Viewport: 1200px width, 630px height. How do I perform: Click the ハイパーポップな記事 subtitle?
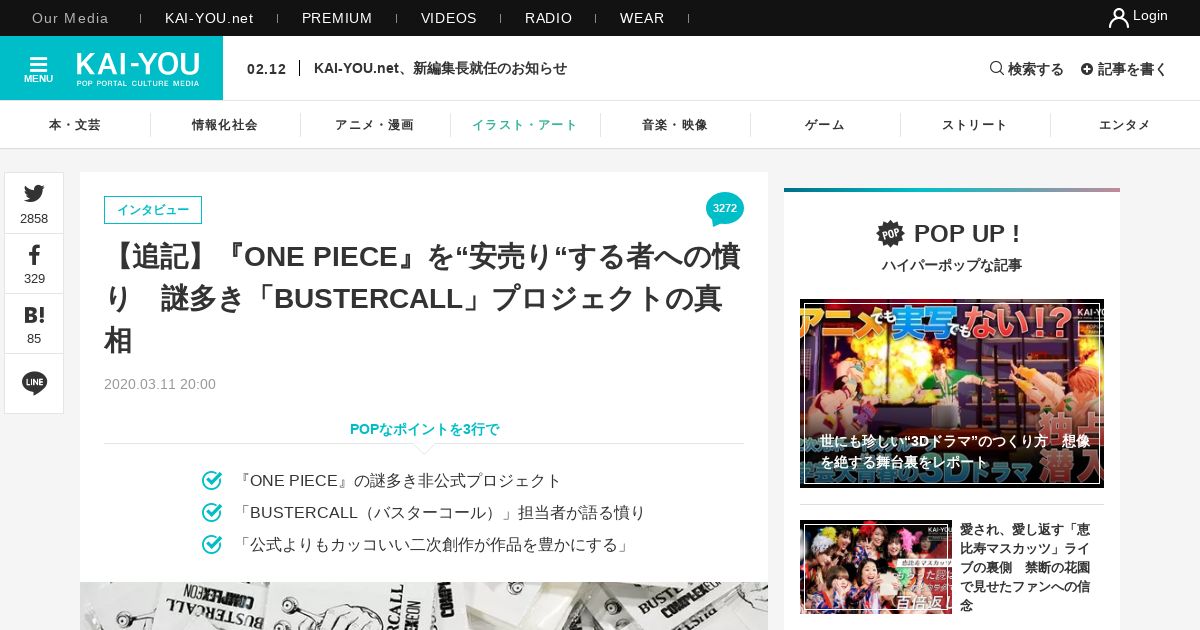(952, 265)
